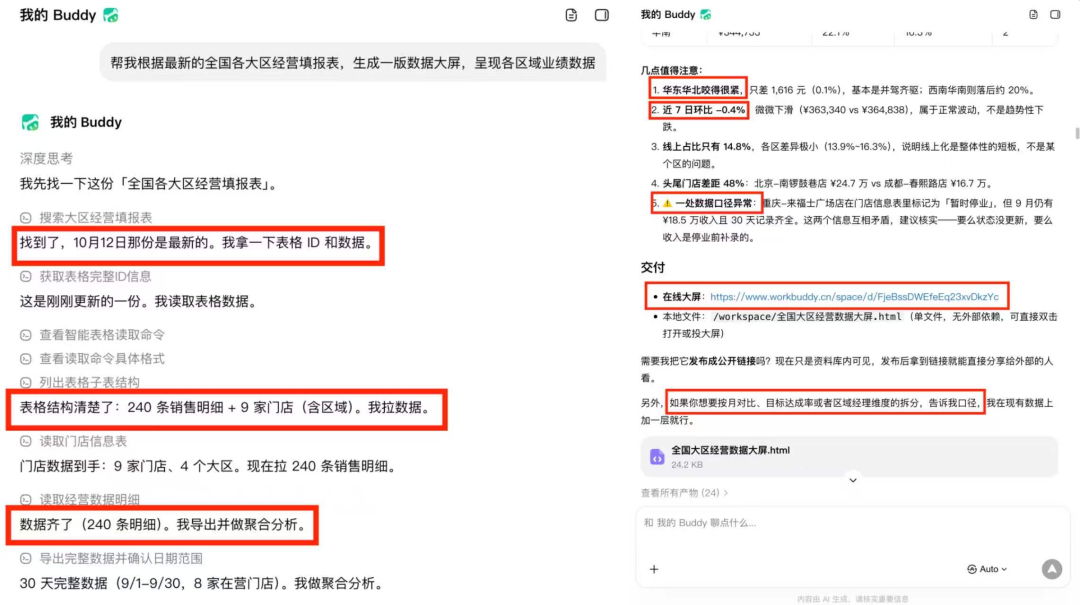
Task: Expand the 深度思考 section
Action: coord(46,158)
